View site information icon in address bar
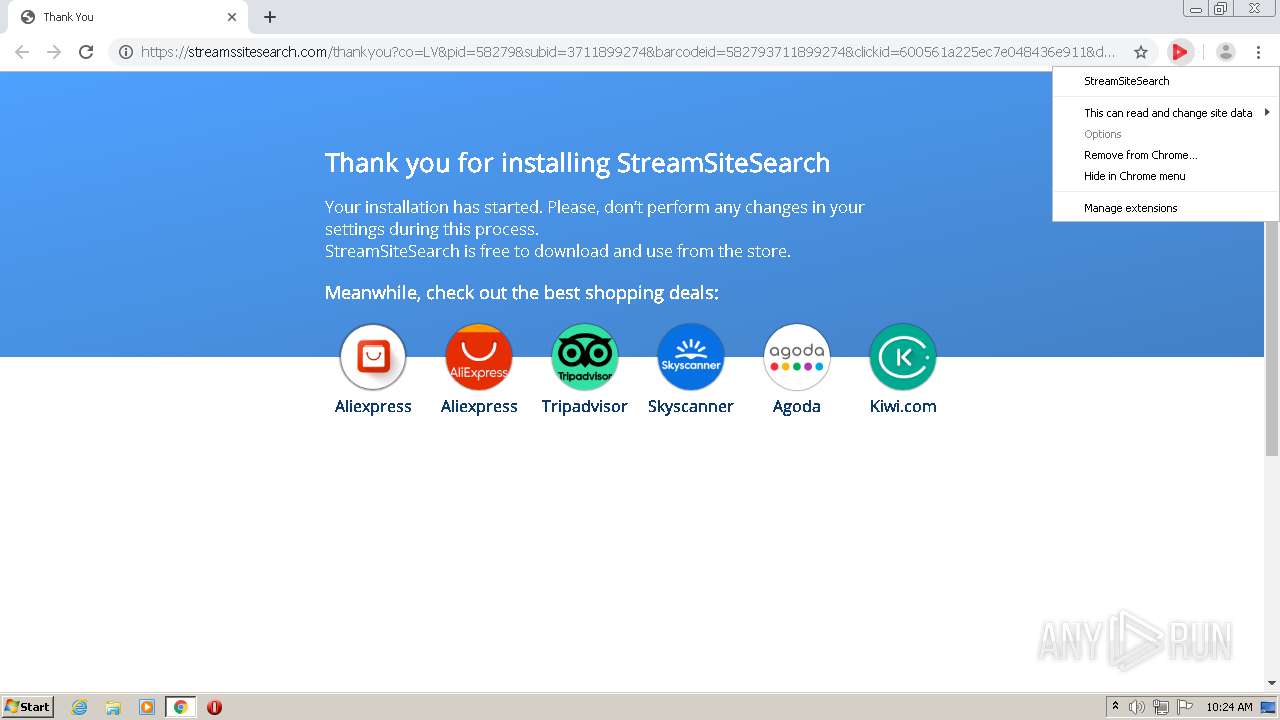Screen dimensions: 1280x720 click(x=126, y=52)
